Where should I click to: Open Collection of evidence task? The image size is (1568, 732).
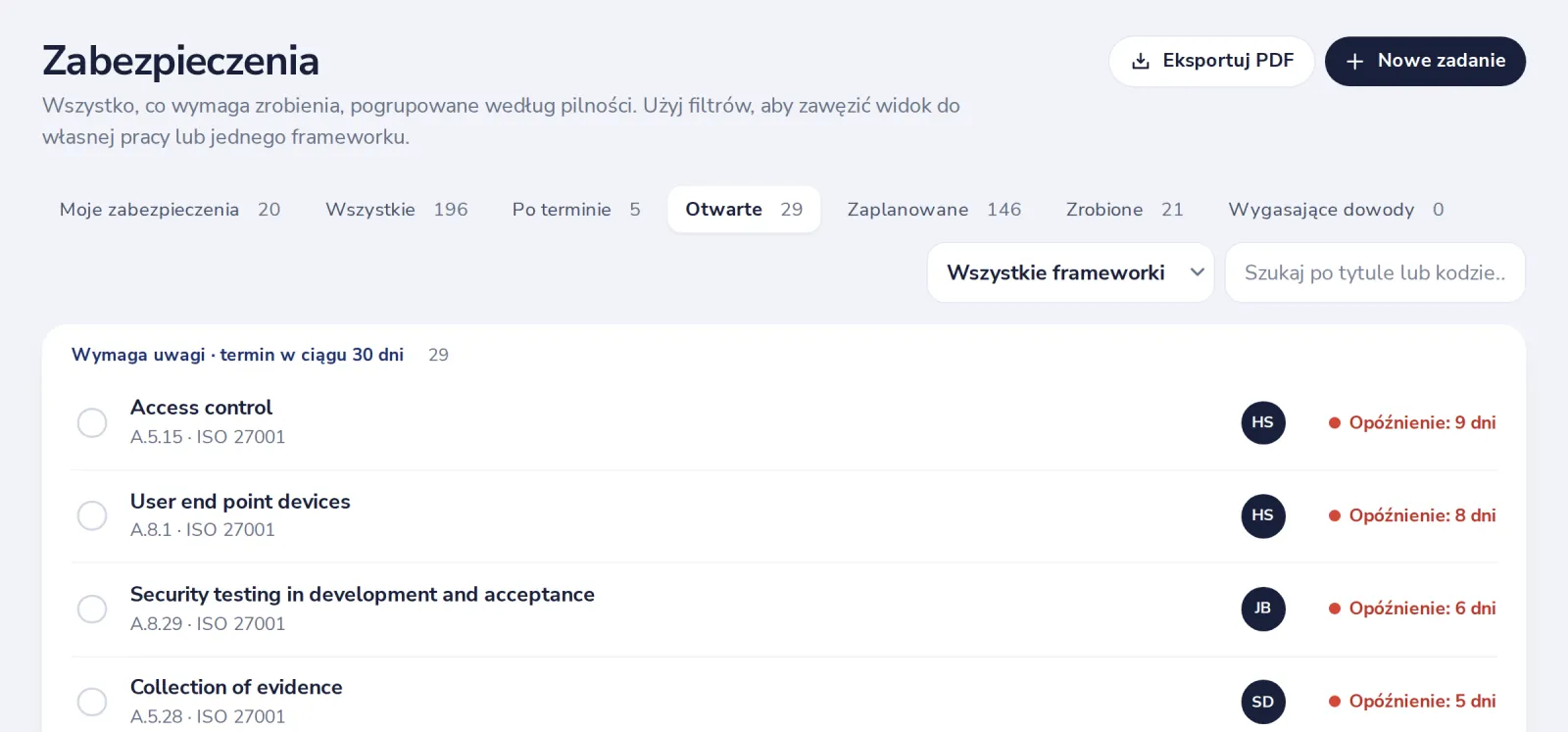coord(236,688)
